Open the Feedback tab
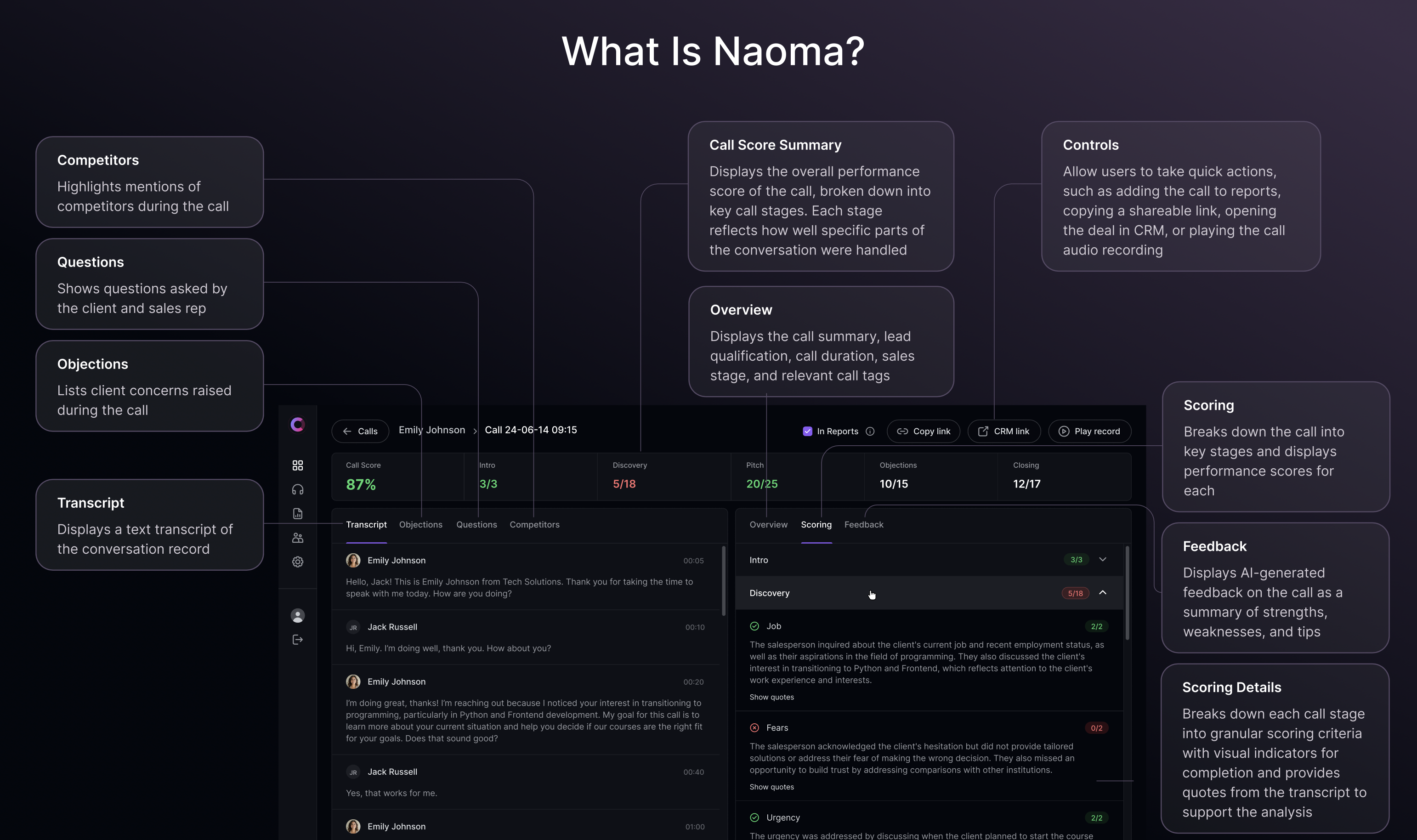1417x840 pixels. point(863,525)
